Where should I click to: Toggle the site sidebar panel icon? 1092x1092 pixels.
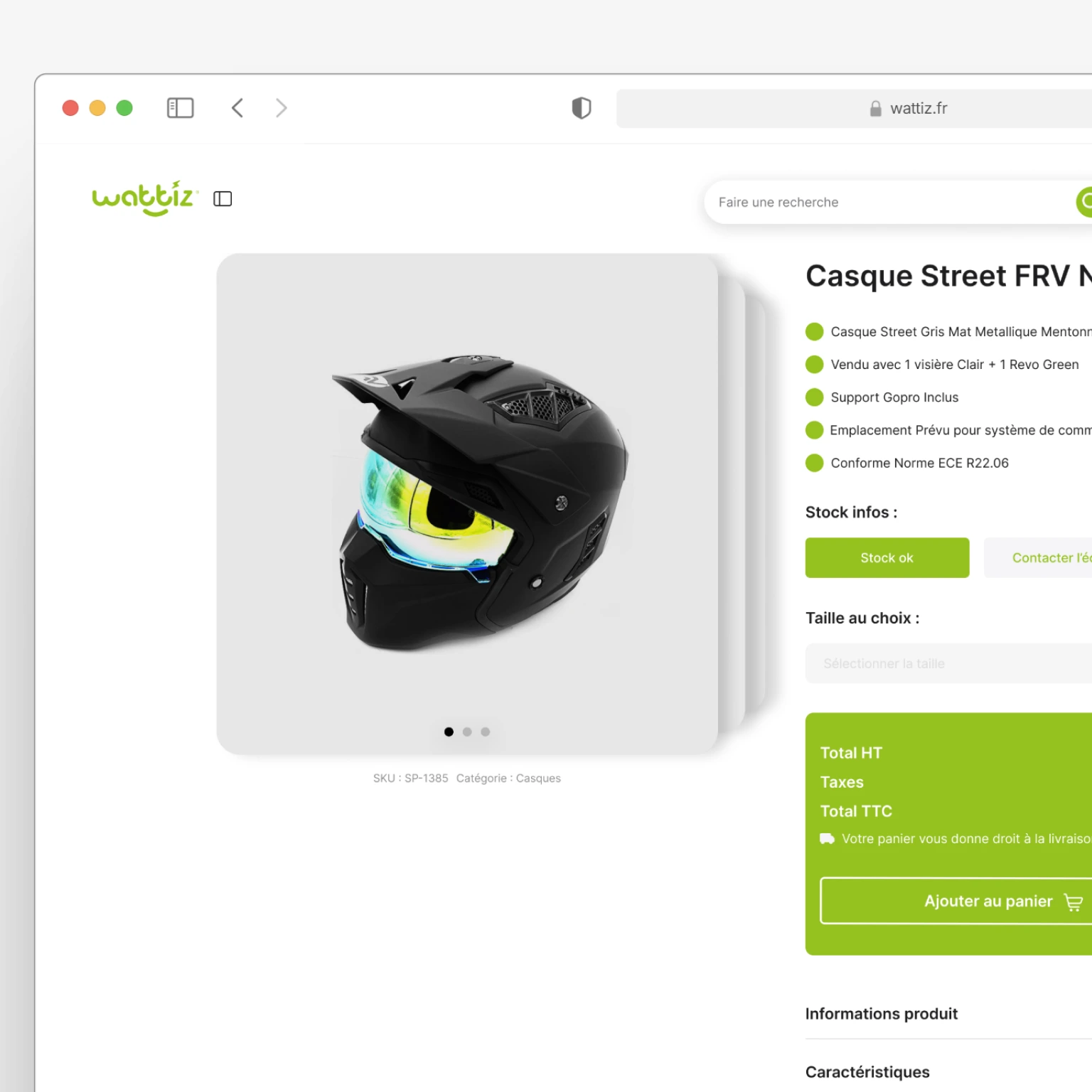(x=223, y=199)
